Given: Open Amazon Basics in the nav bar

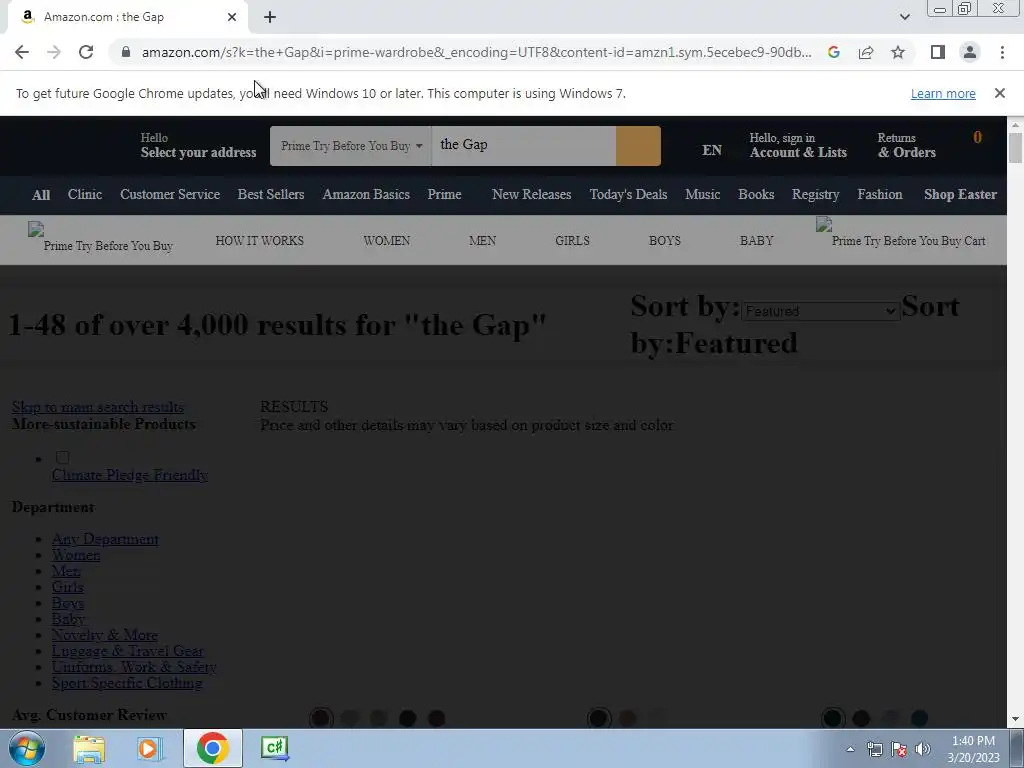Looking at the screenshot, I should [x=366, y=195].
